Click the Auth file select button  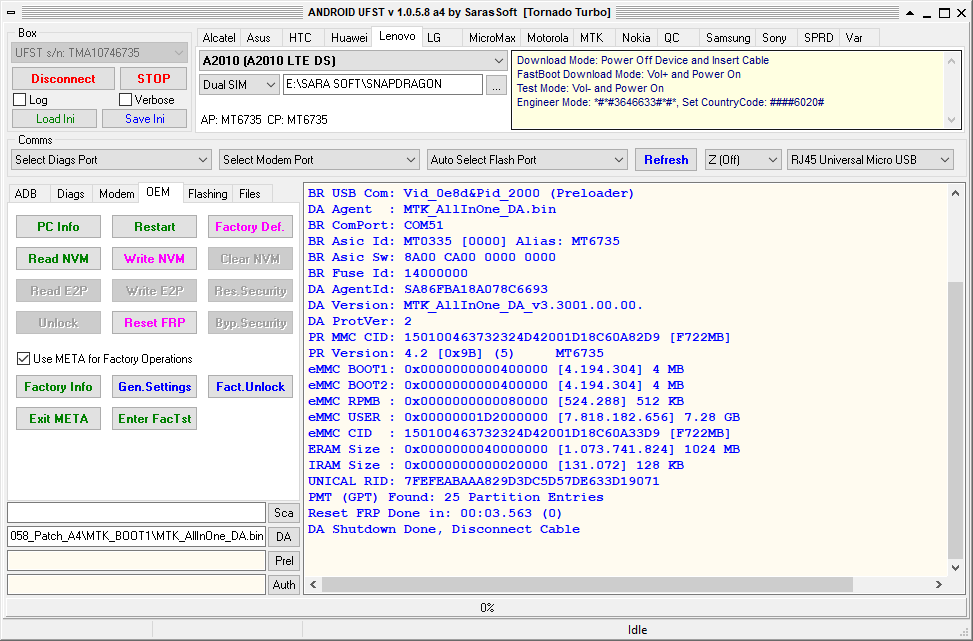tap(284, 585)
